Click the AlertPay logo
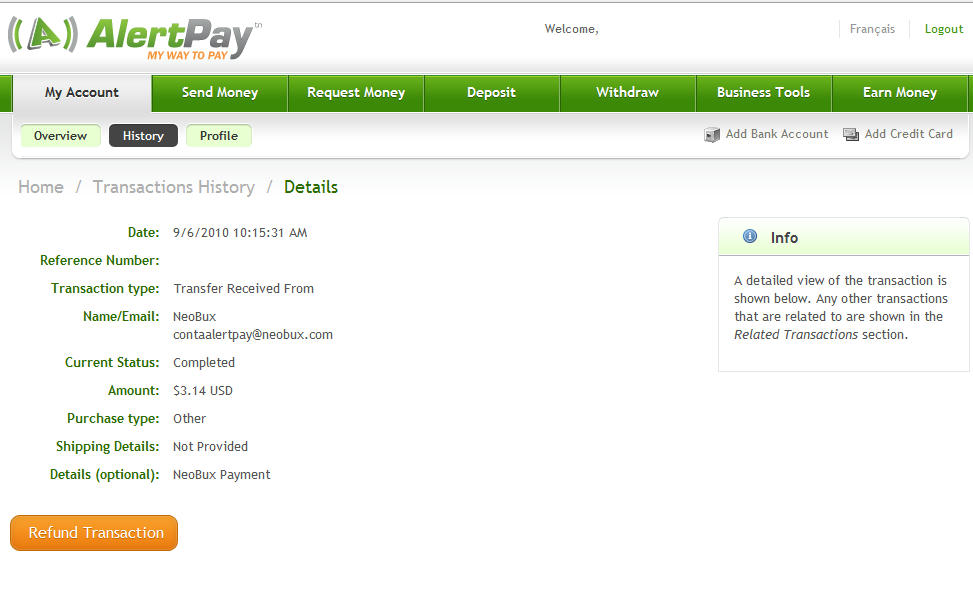The width and height of the screenshot is (973, 598). (135, 37)
